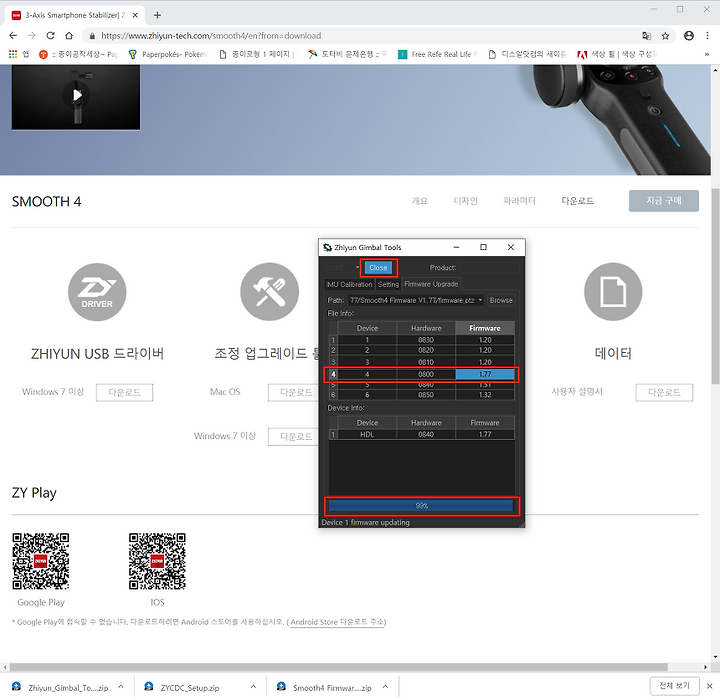This screenshot has height=700, width=720.
Task: Switch to the Setting tab
Action: [x=388, y=284]
